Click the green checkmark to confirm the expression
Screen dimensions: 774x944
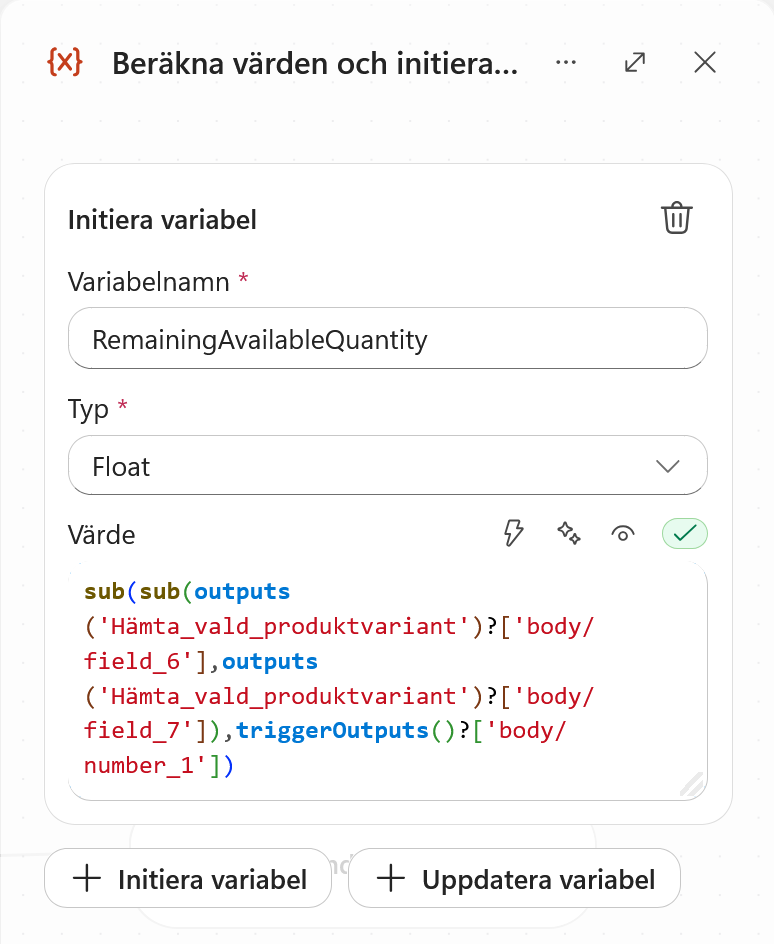685,533
